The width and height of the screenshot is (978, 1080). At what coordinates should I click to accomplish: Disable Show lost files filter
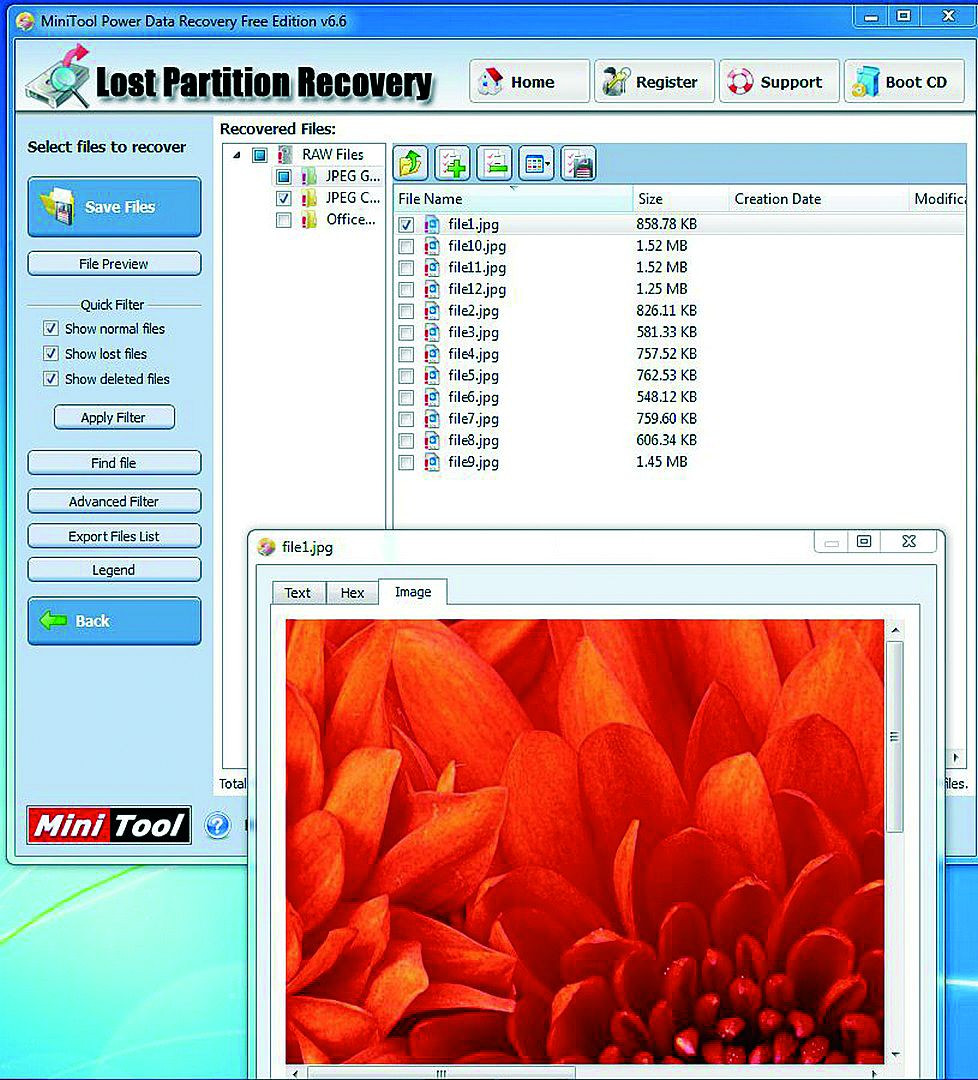[51, 353]
